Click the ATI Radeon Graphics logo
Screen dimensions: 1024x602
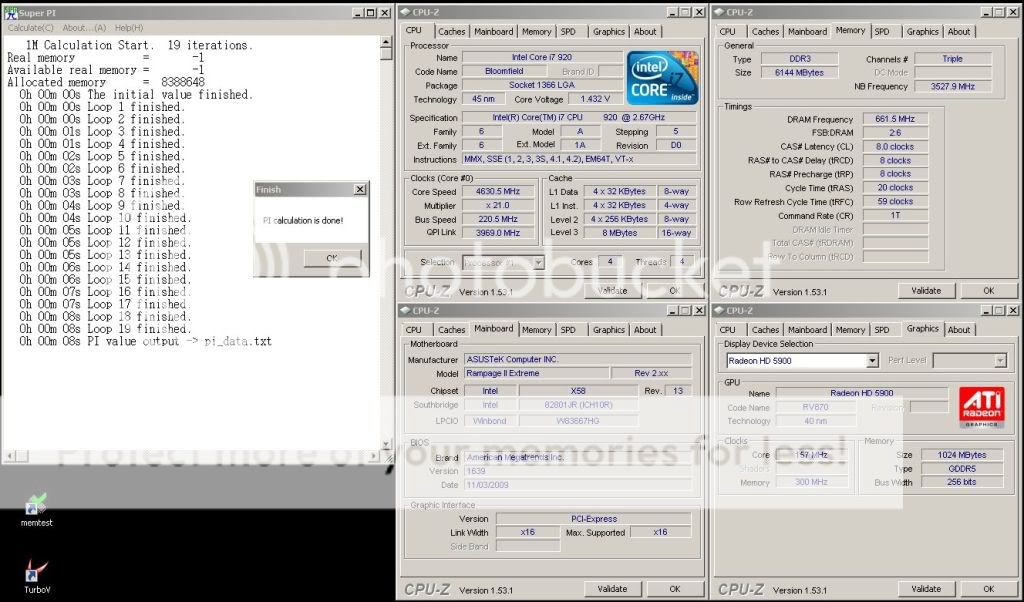coord(982,407)
